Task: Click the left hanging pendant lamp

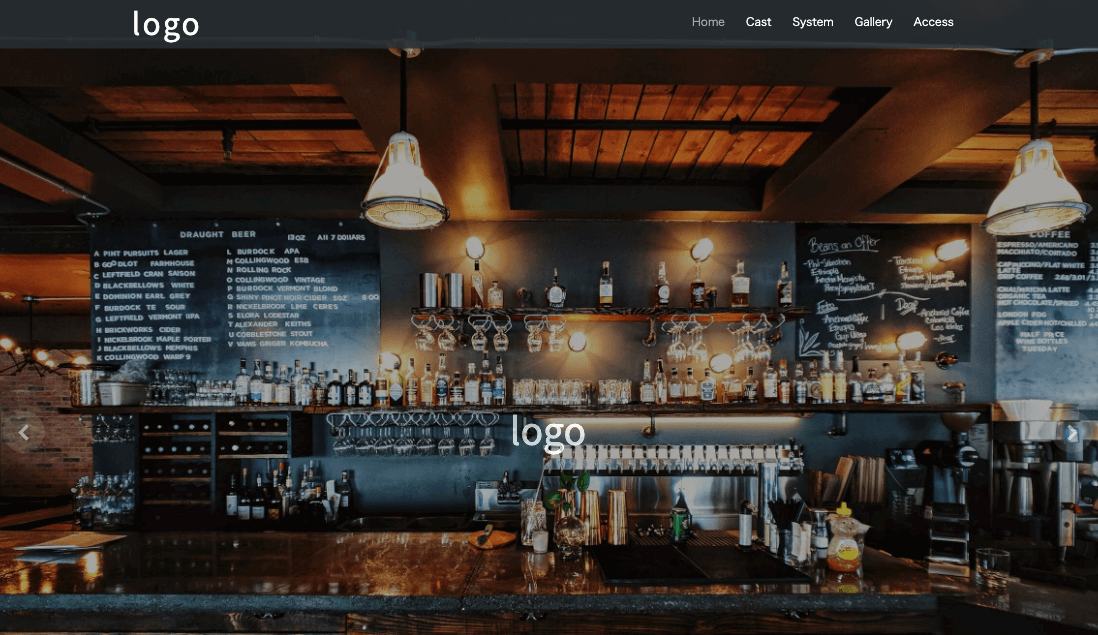Action: tap(404, 185)
